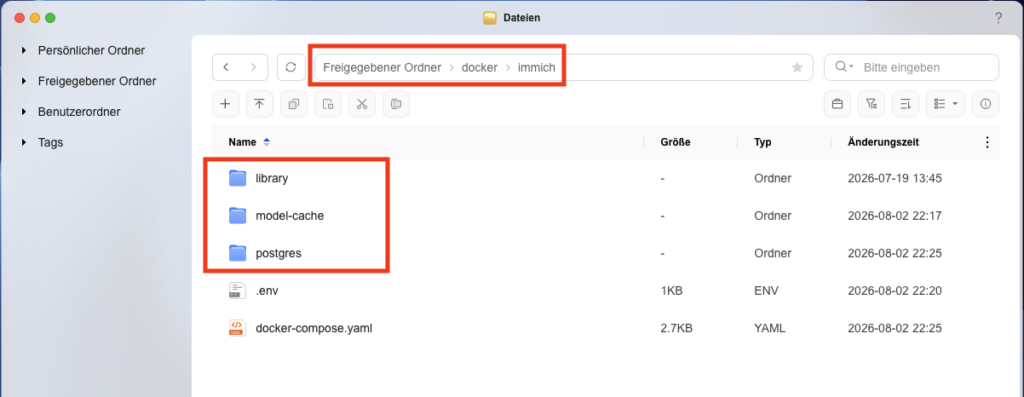1024x397 pixels.
Task: Click the Dateien title bar icon
Action: tap(490, 18)
